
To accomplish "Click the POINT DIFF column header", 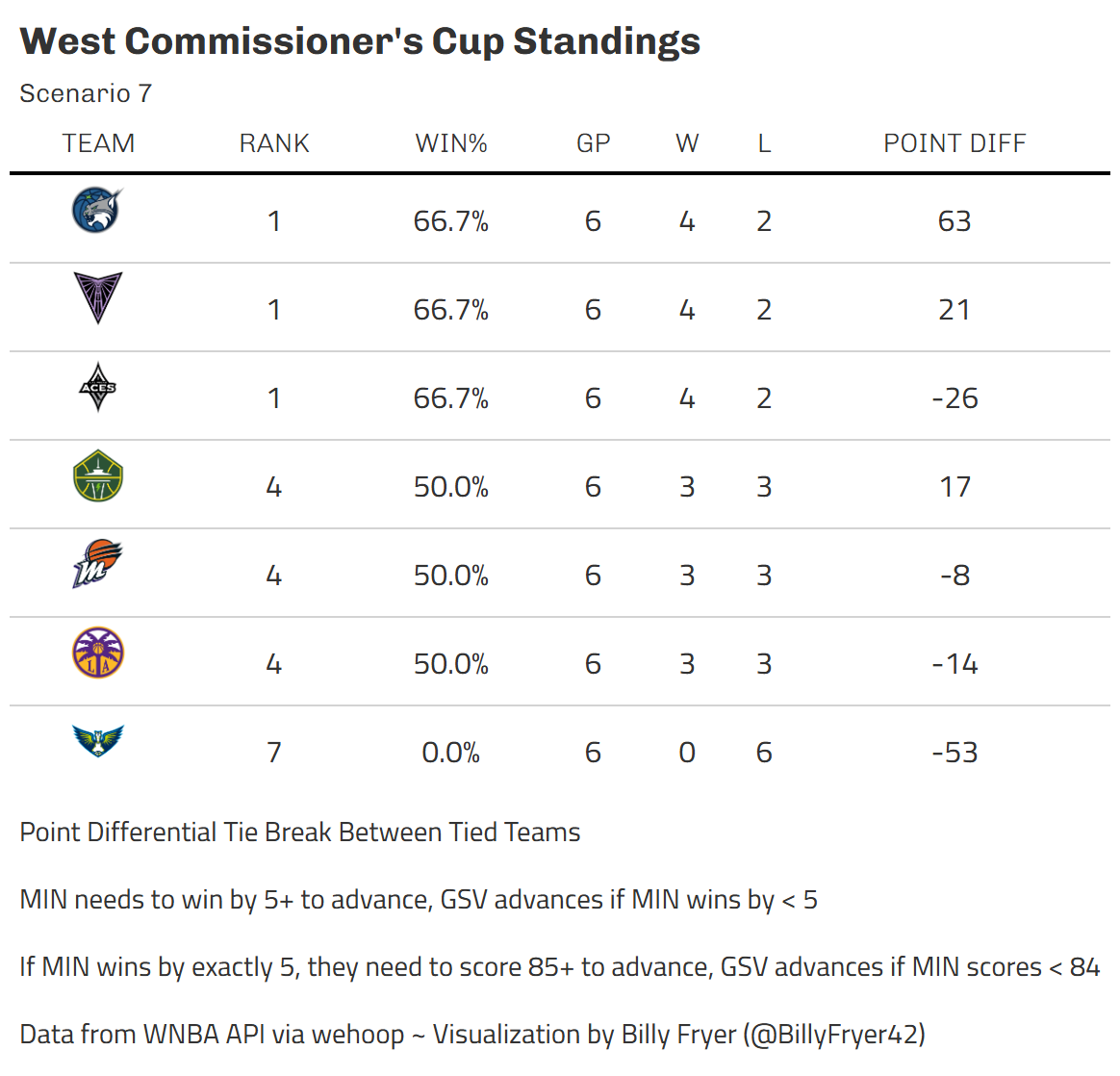I will [955, 143].
